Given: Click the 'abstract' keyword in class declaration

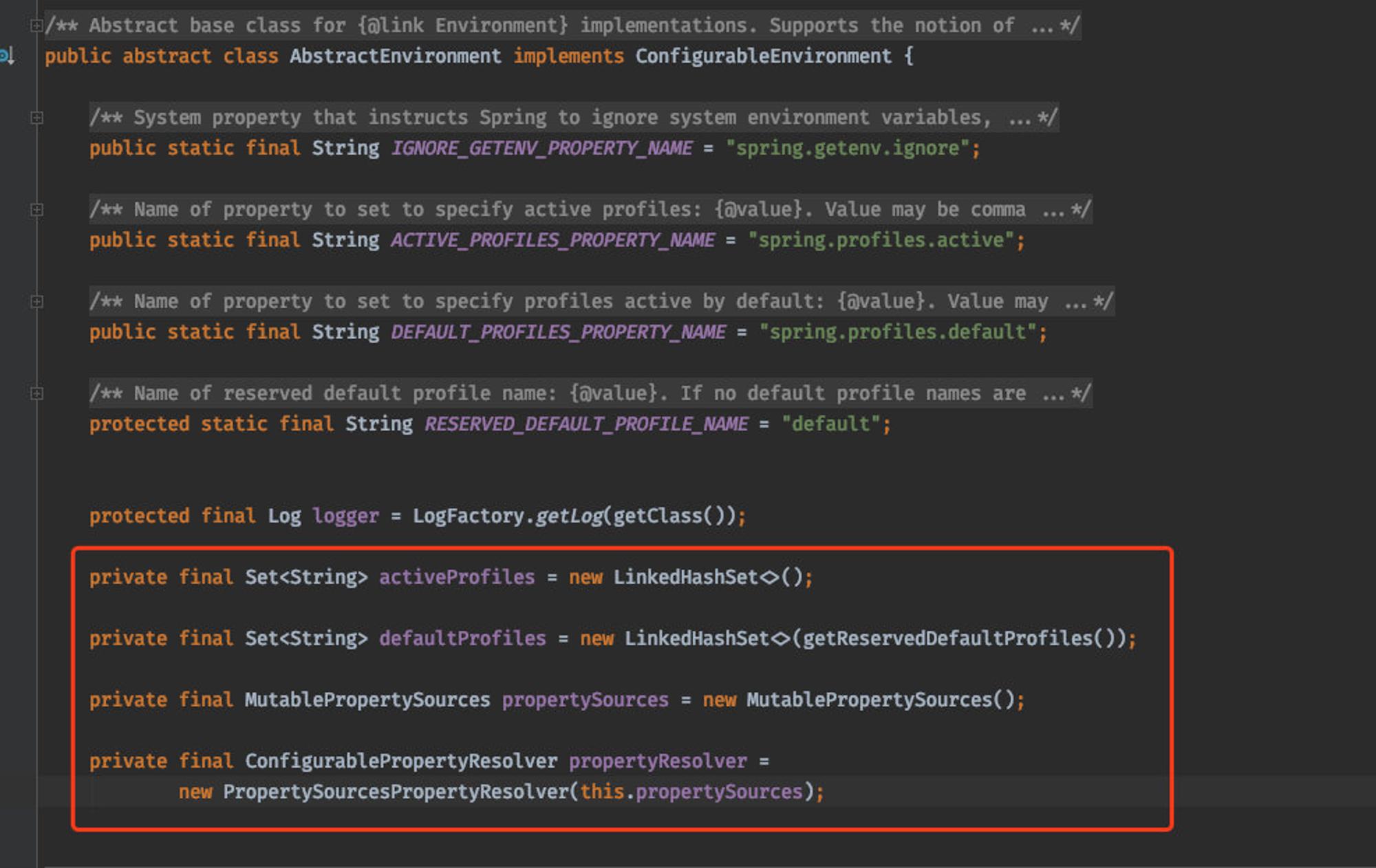Looking at the screenshot, I should (x=167, y=56).
